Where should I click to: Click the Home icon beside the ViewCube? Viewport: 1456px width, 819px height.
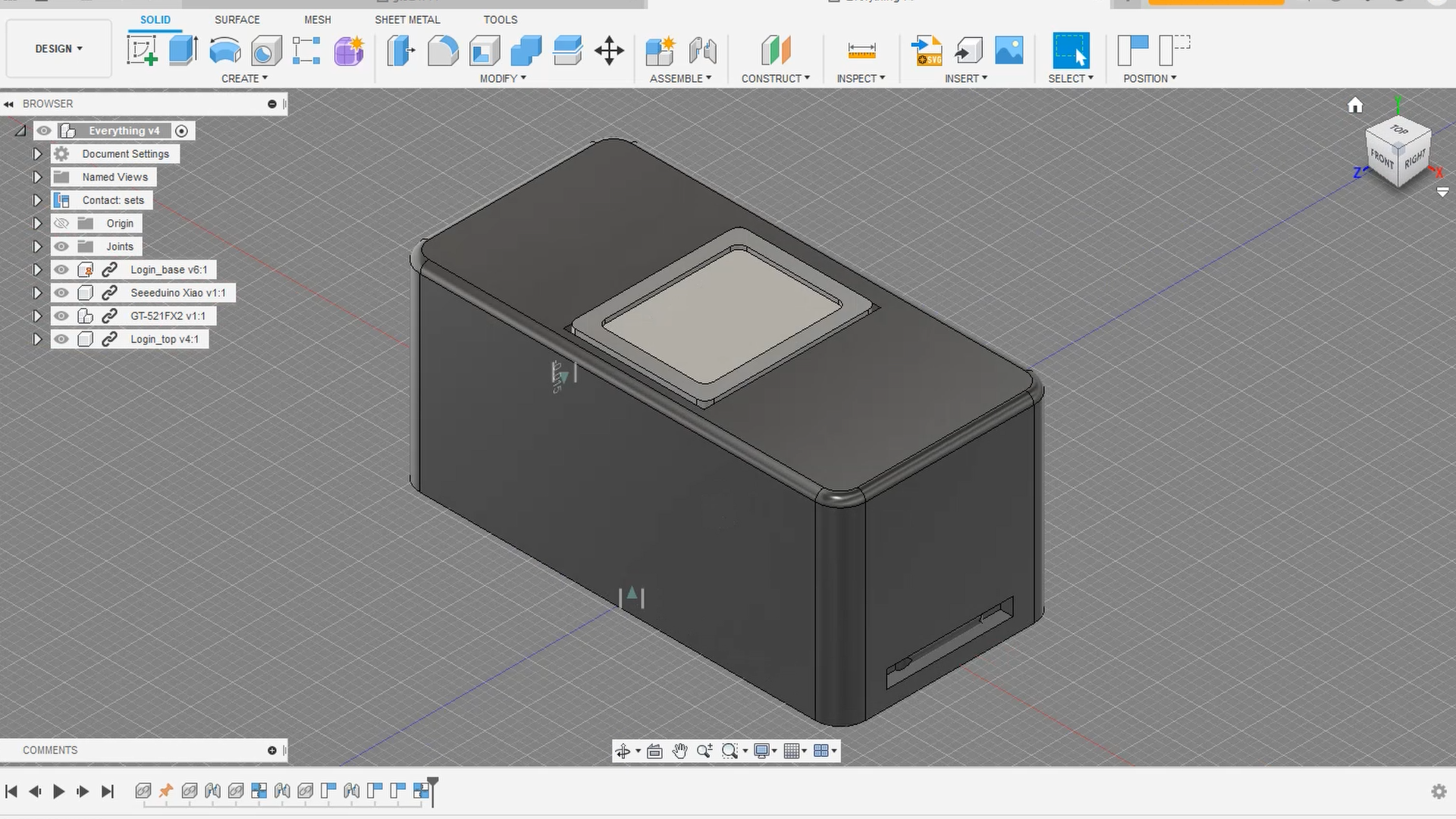[x=1355, y=105]
